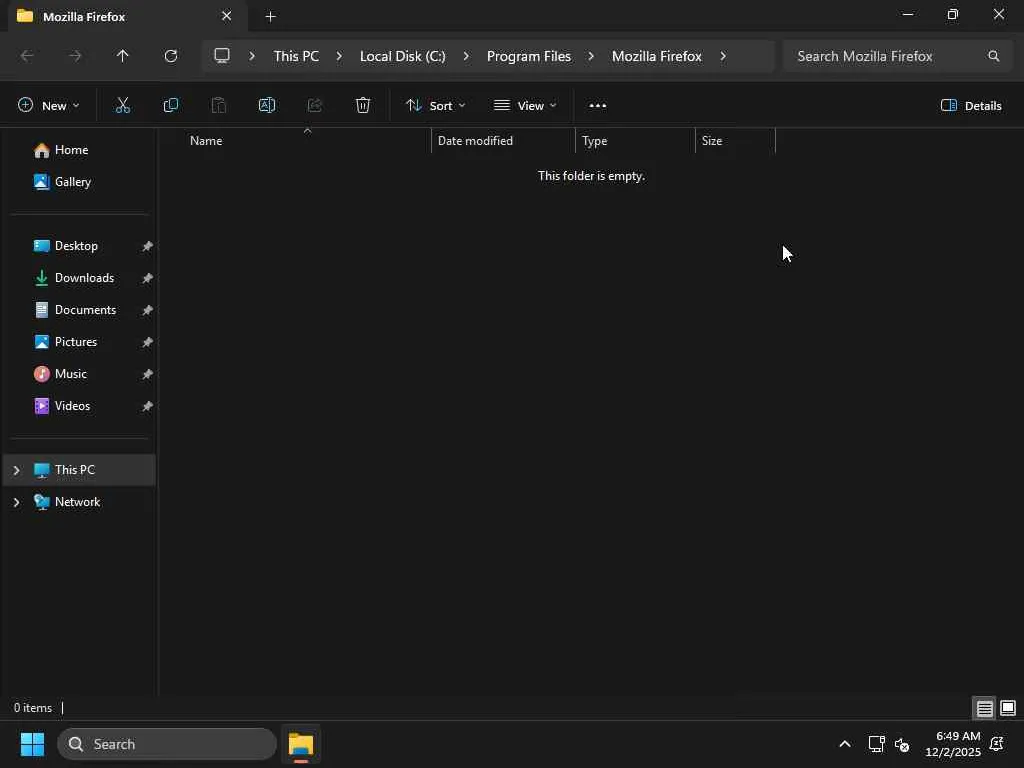Screen dimensions: 1024x768
Task: Expand chevron after Local Disk (C:) breadcrumb
Action: pos(466,56)
